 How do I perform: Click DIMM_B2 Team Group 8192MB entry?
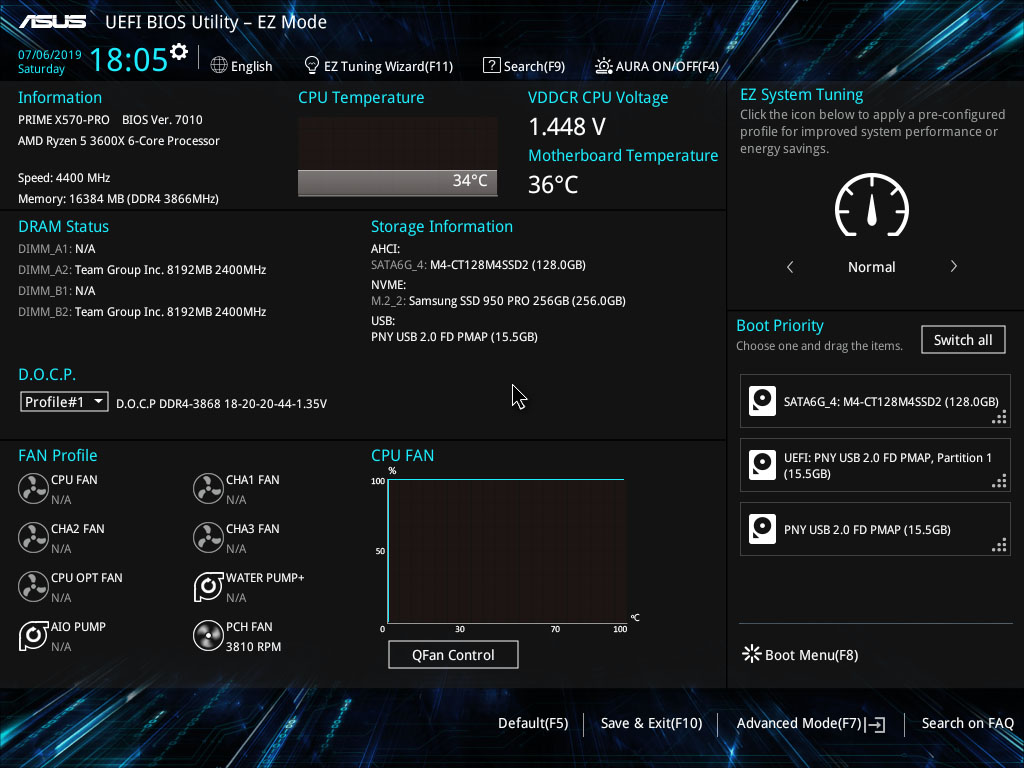tap(142, 312)
